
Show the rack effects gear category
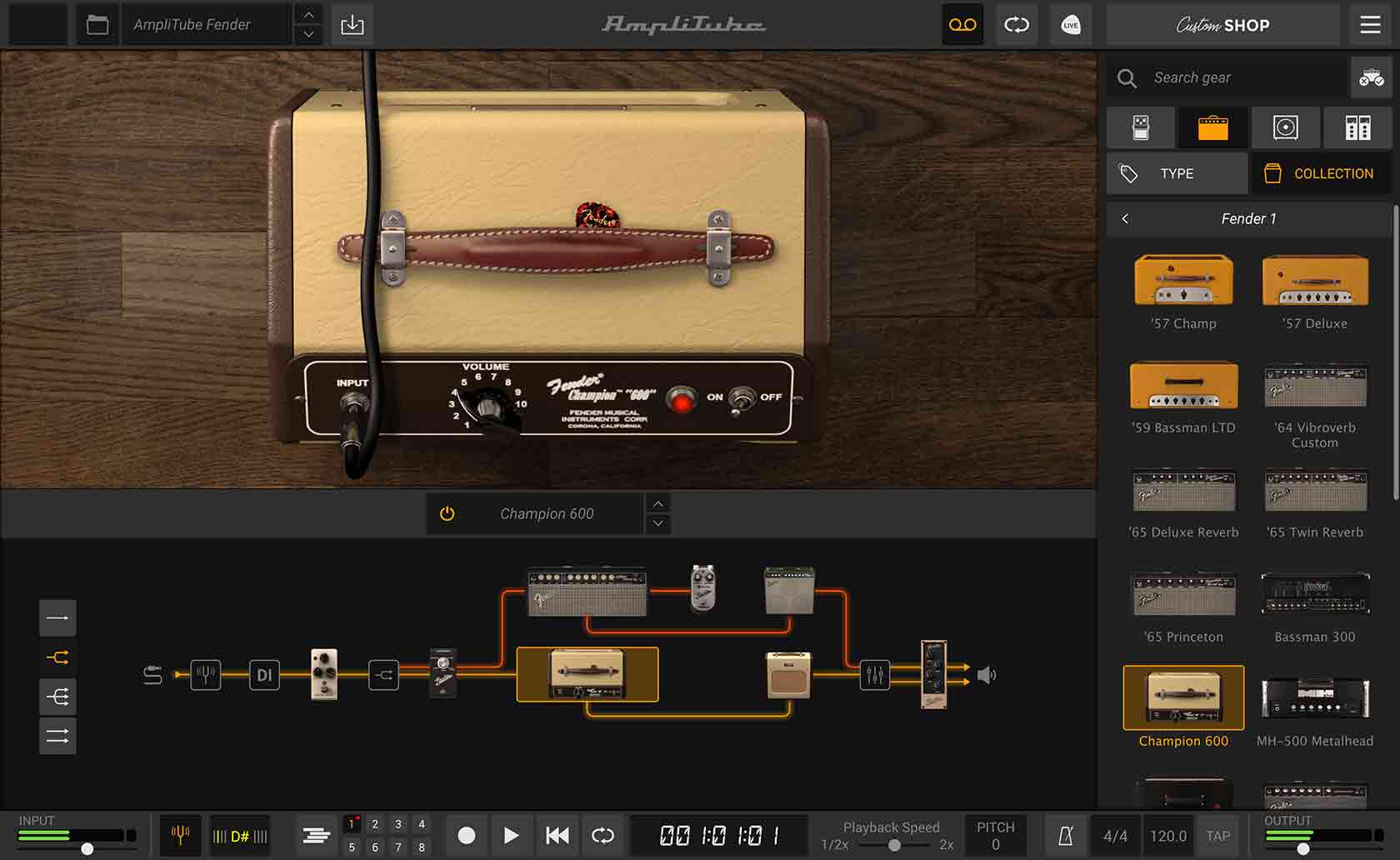(x=1357, y=127)
